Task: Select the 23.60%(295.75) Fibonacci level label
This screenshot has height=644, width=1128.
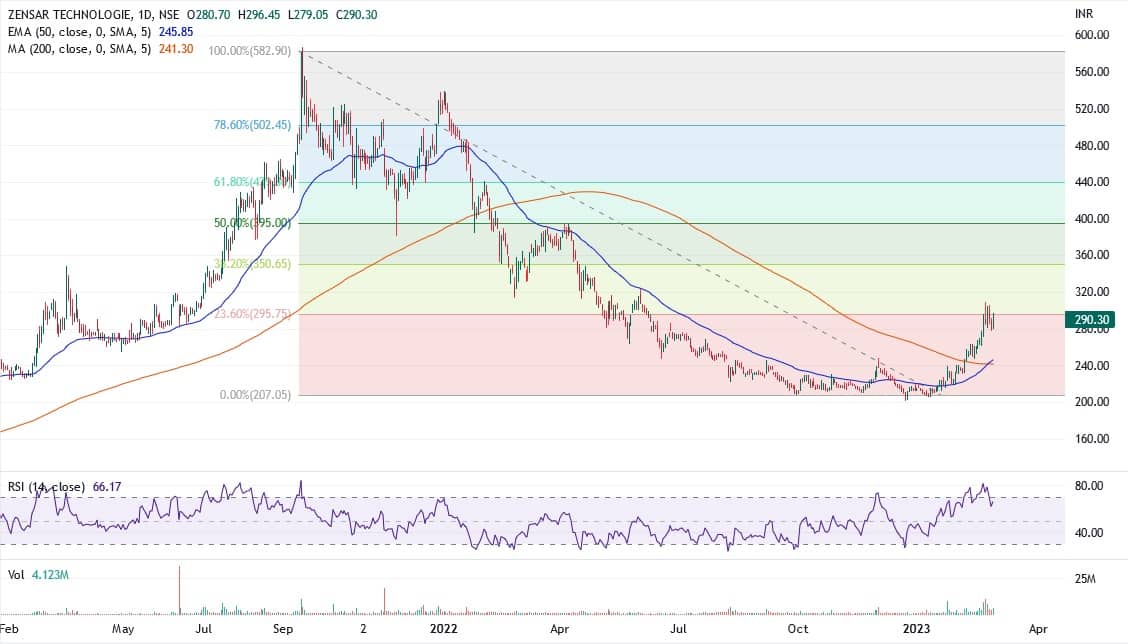Action: click(x=252, y=314)
